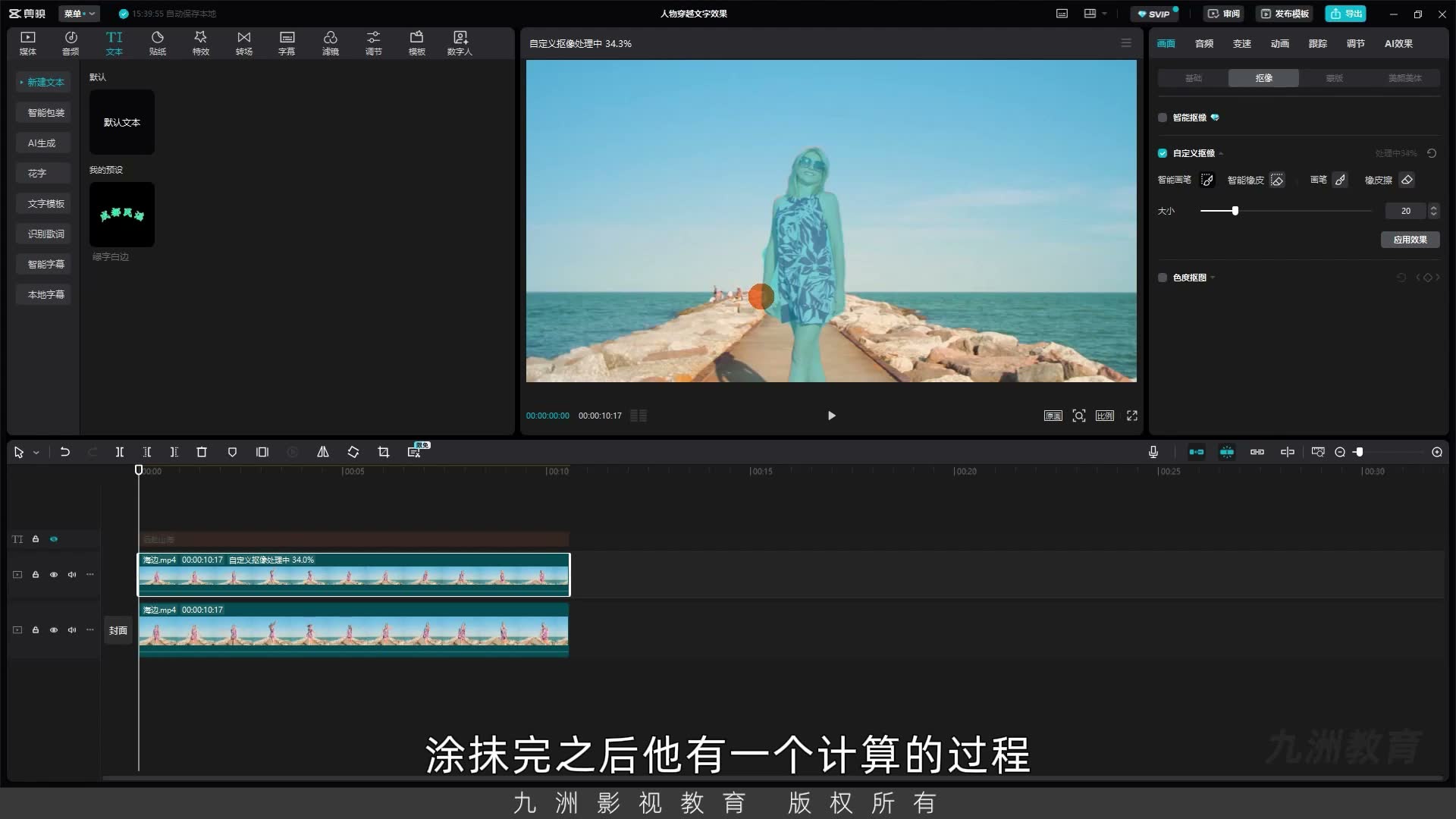Toggle the text track visibility eye
This screenshot has width=1456, height=819.
click(x=54, y=539)
